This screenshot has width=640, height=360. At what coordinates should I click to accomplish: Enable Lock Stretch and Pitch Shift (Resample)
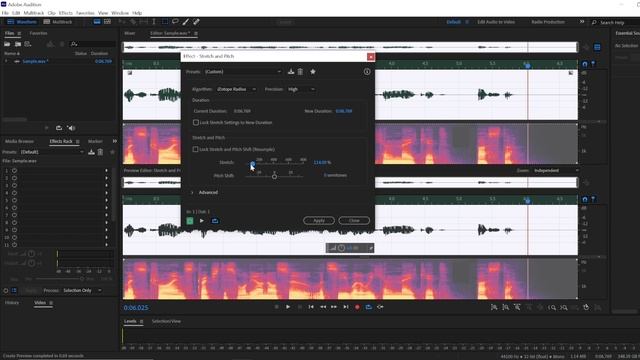[196, 149]
